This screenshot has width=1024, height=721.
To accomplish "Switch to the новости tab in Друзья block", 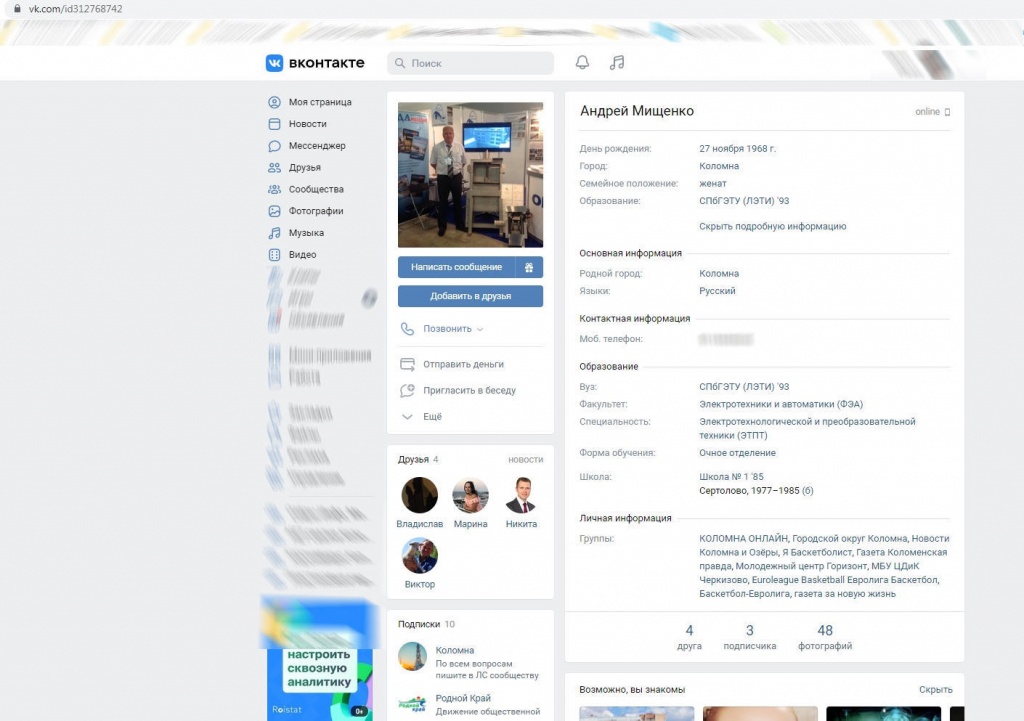I will tap(527, 460).
